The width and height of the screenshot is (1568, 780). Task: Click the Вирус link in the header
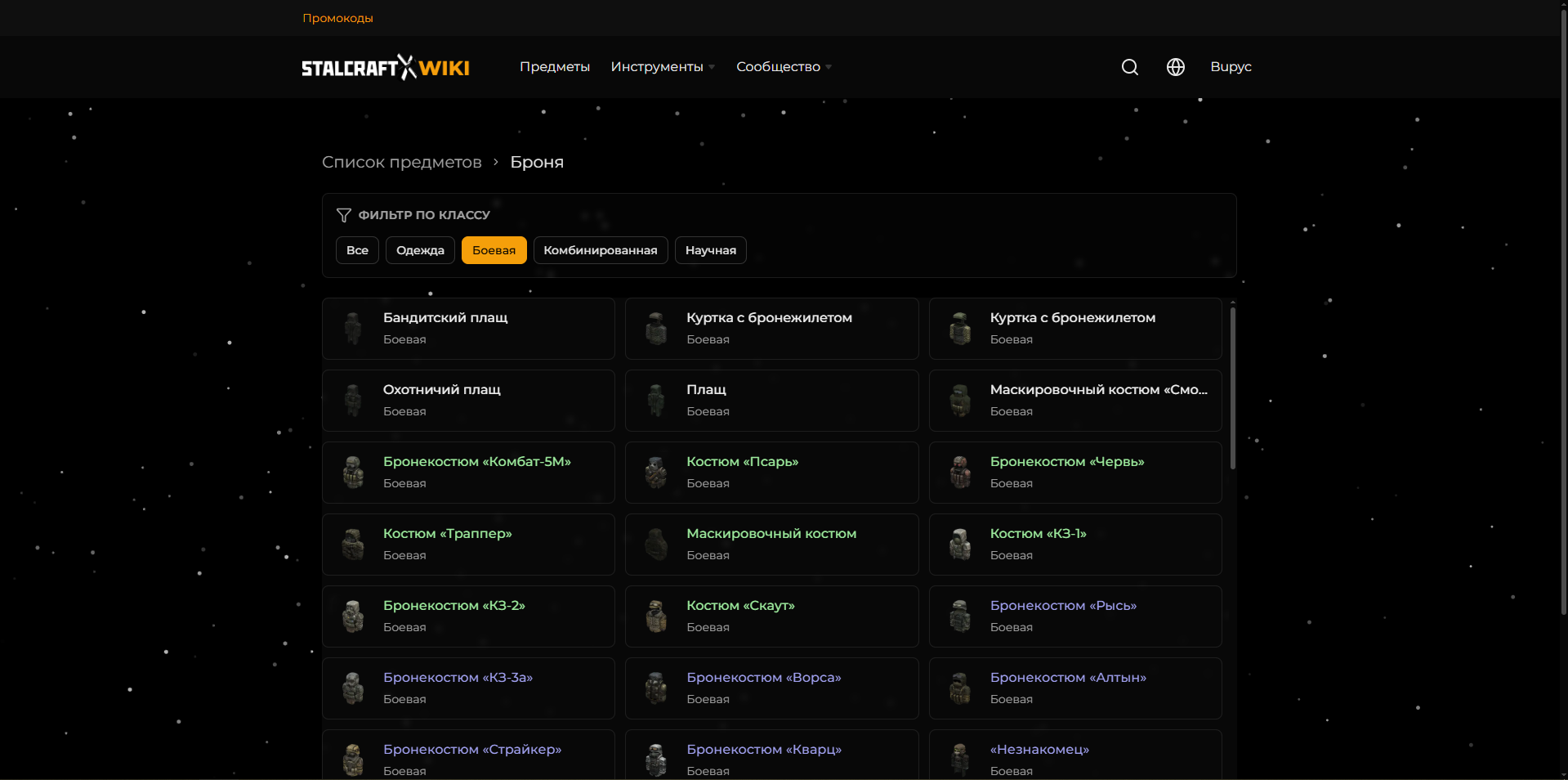tap(1231, 67)
